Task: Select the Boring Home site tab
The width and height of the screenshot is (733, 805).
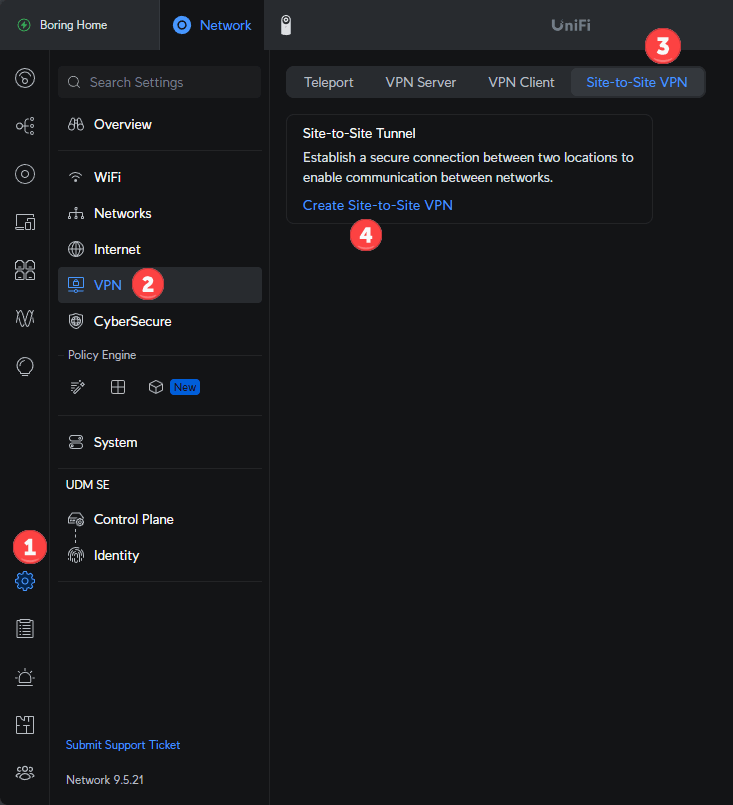Action: pyautogui.click(x=80, y=25)
